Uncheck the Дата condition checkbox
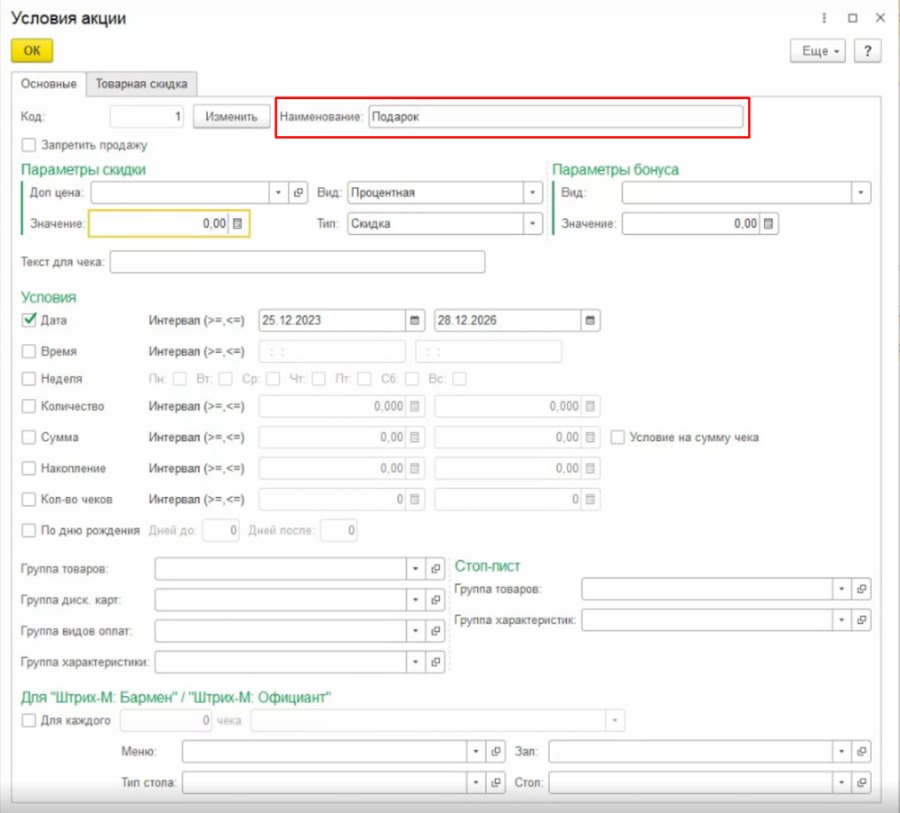The height and width of the screenshot is (813, 900). [29, 320]
